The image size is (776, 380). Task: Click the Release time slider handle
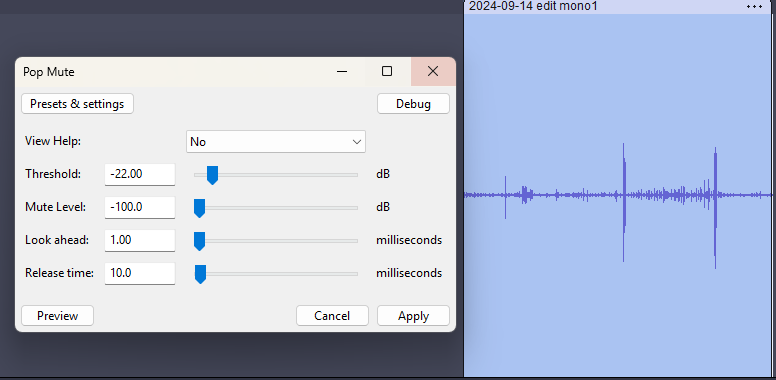200,274
